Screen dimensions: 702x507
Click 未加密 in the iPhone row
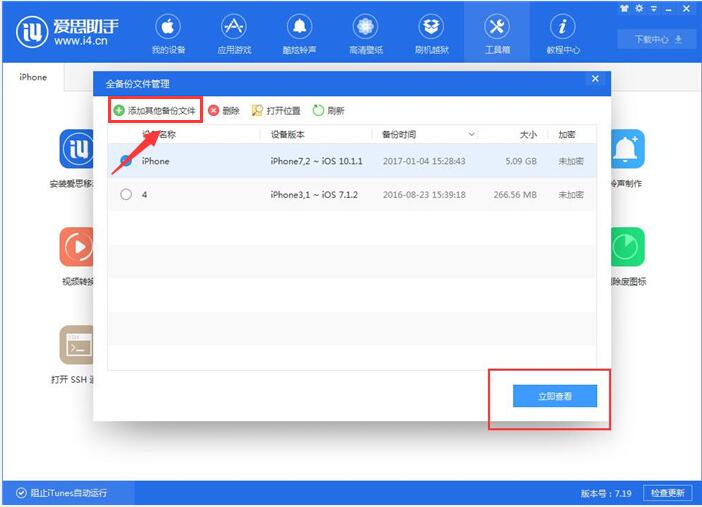571,161
